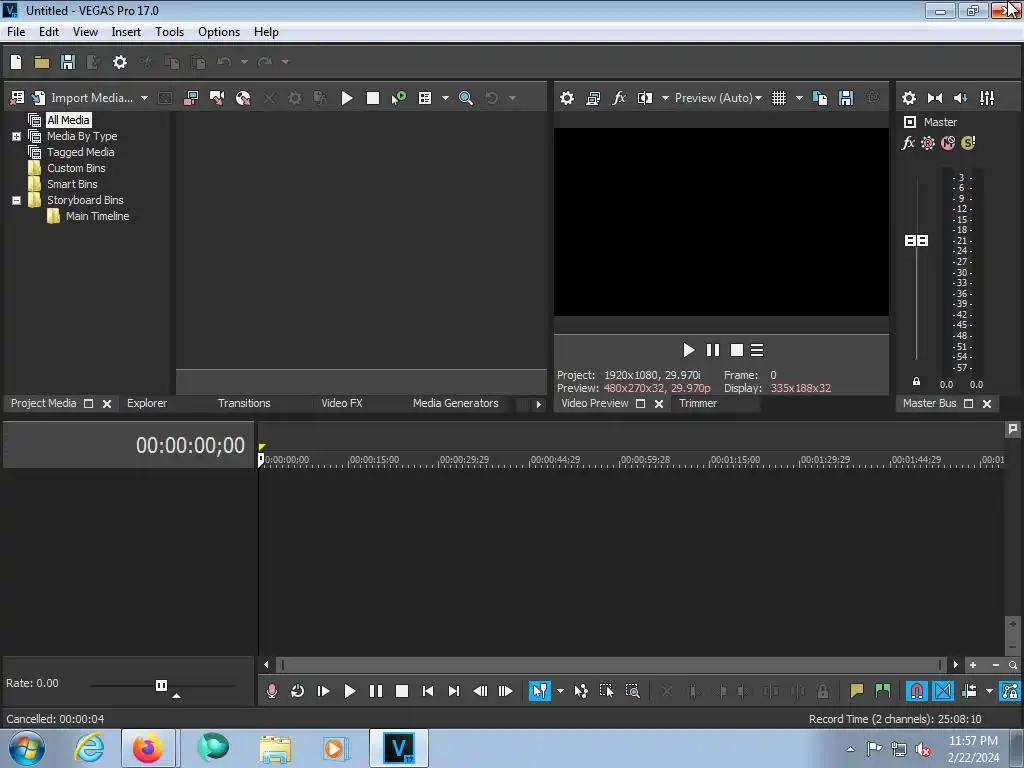Click the Record microphone button

click(272, 691)
